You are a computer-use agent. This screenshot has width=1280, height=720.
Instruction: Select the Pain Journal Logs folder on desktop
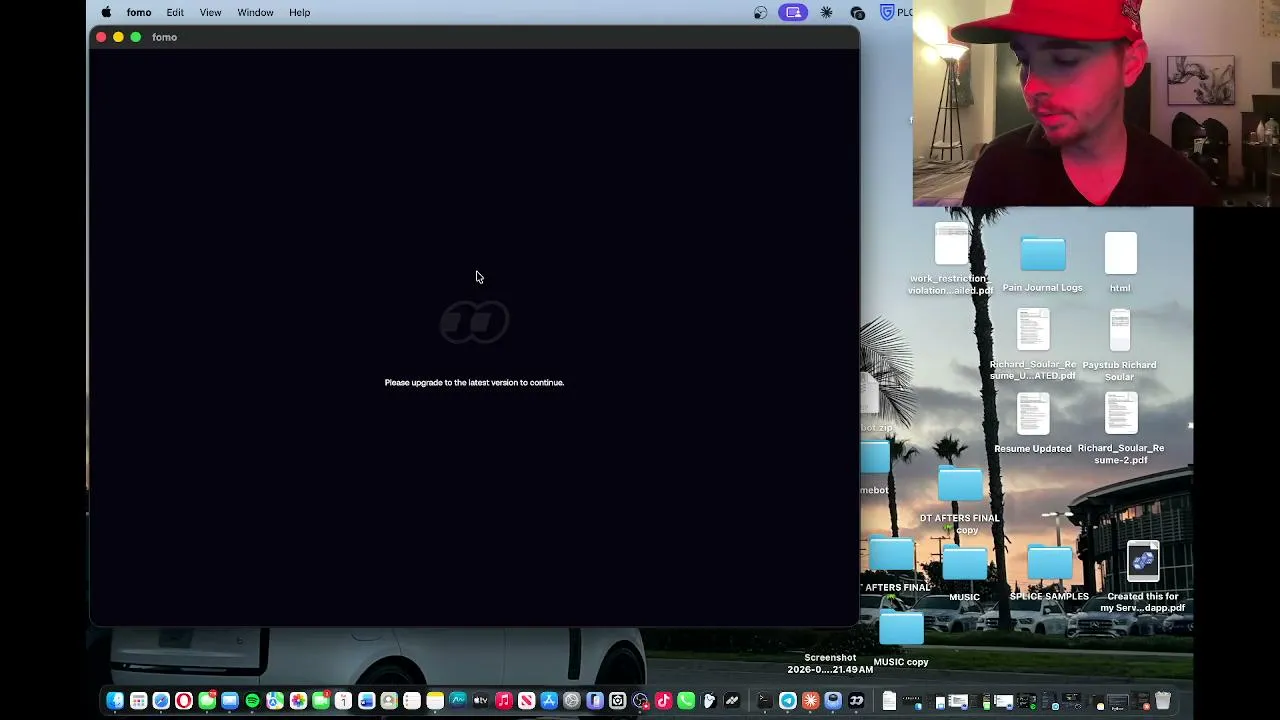click(x=1043, y=255)
